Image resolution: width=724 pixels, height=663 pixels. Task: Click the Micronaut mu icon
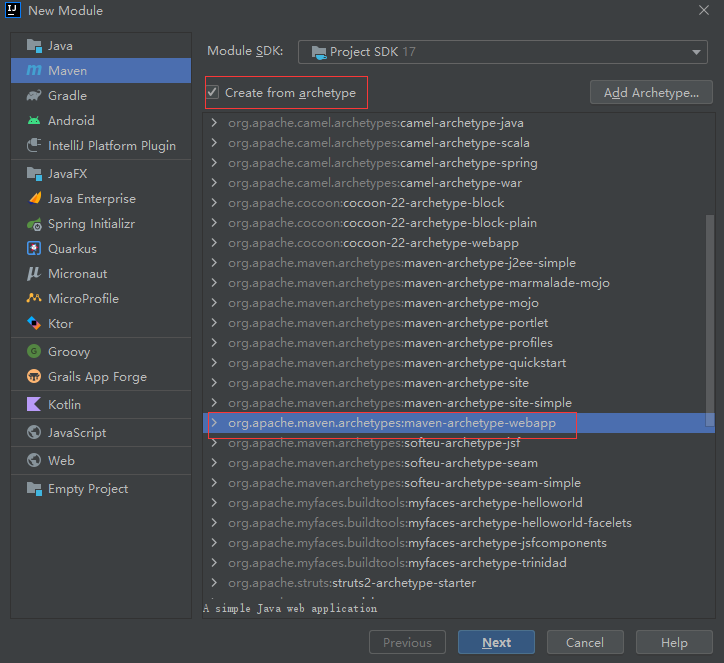coord(34,273)
